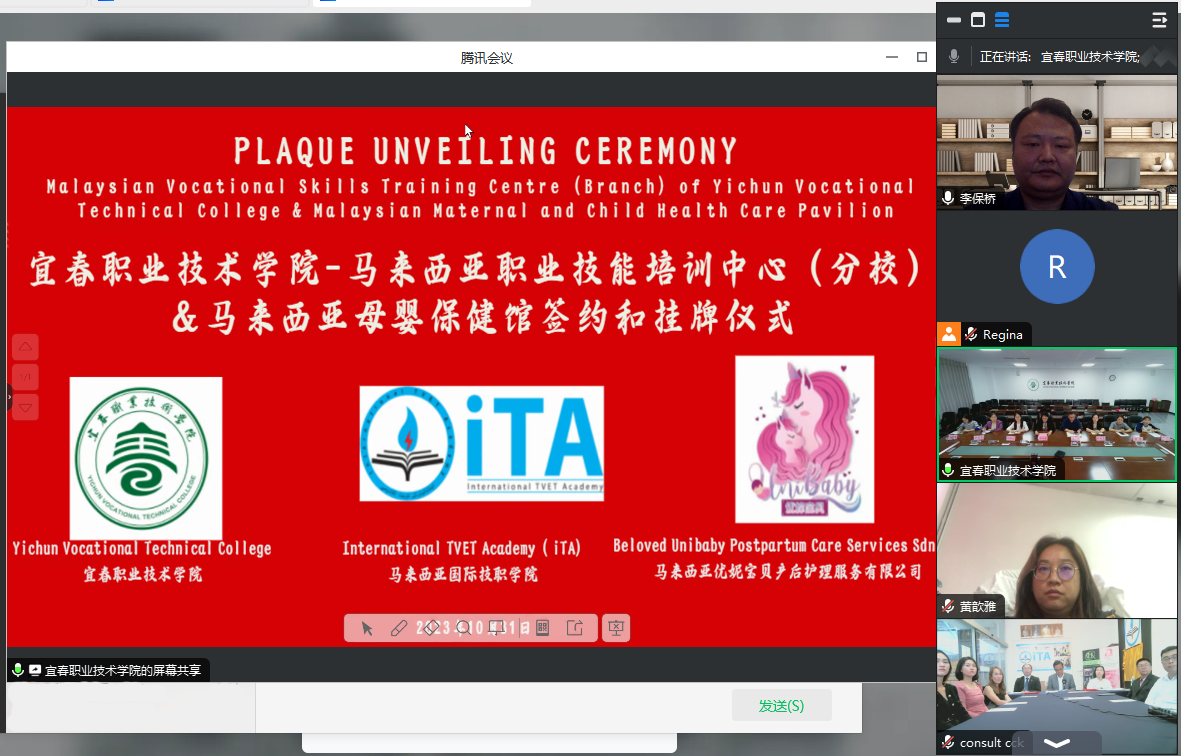Go to previous slide with up arrow
The image size is (1181, 756).
click(x=26, y=347)
